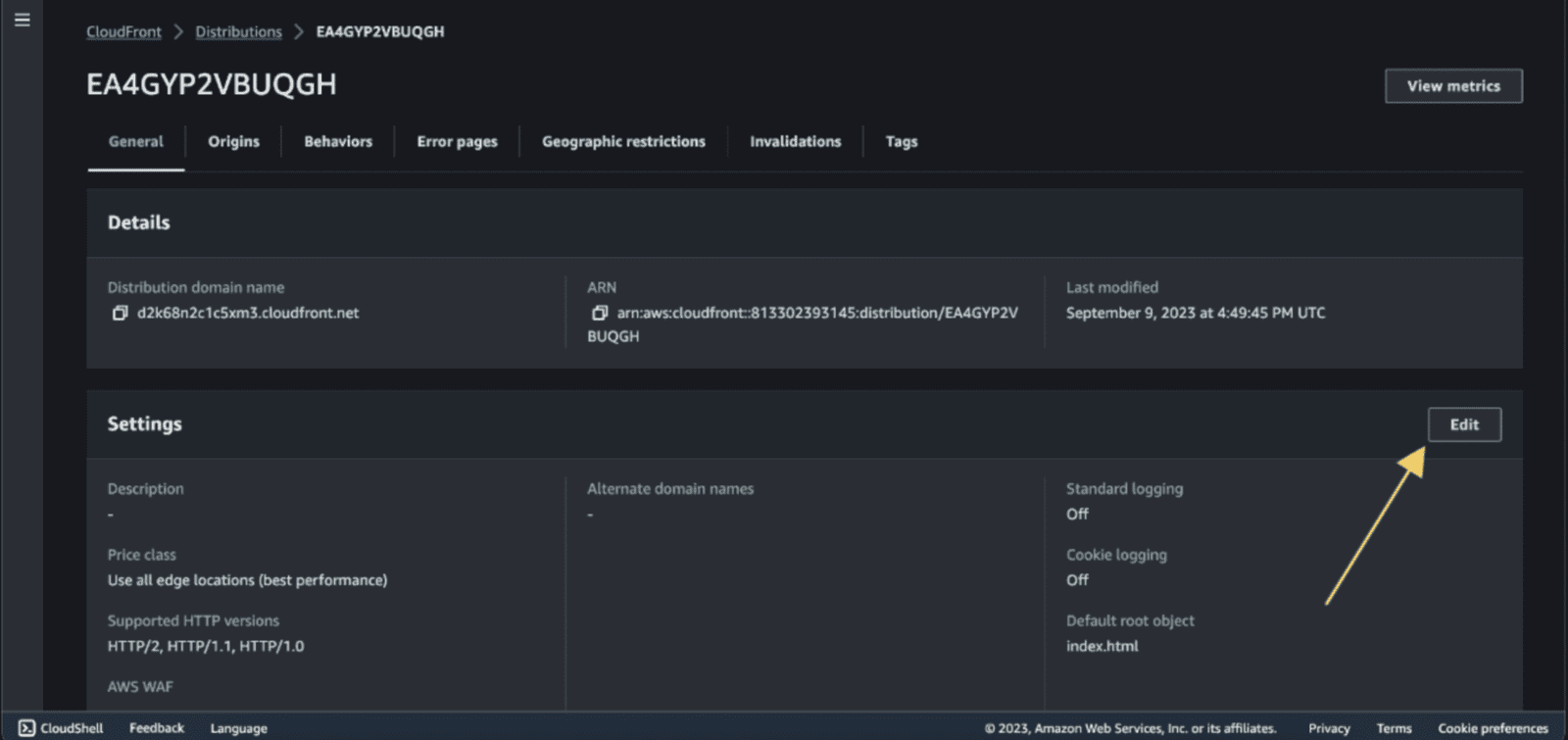Open the Terms link
The height and width of the screenshot is (740, 1568).
(1393, 728)
